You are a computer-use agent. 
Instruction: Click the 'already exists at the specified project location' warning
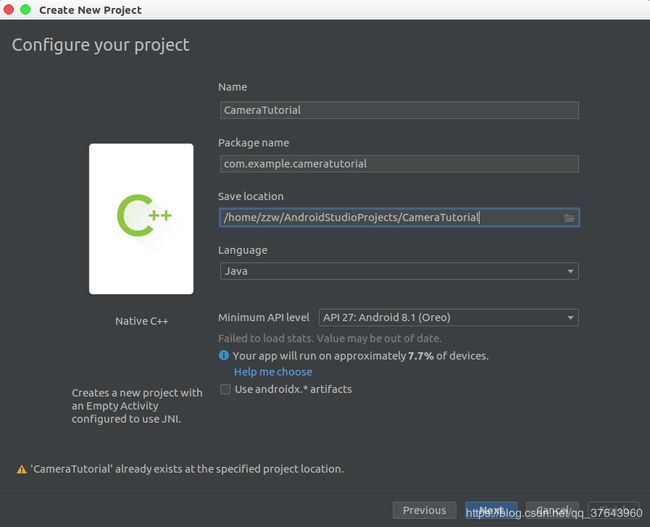[x=187, y=469]
